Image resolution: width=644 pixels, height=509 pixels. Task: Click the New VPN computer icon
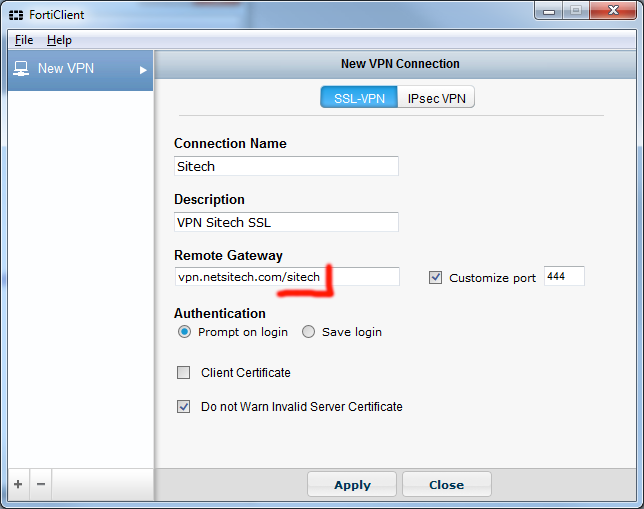(x=20, y=69)
